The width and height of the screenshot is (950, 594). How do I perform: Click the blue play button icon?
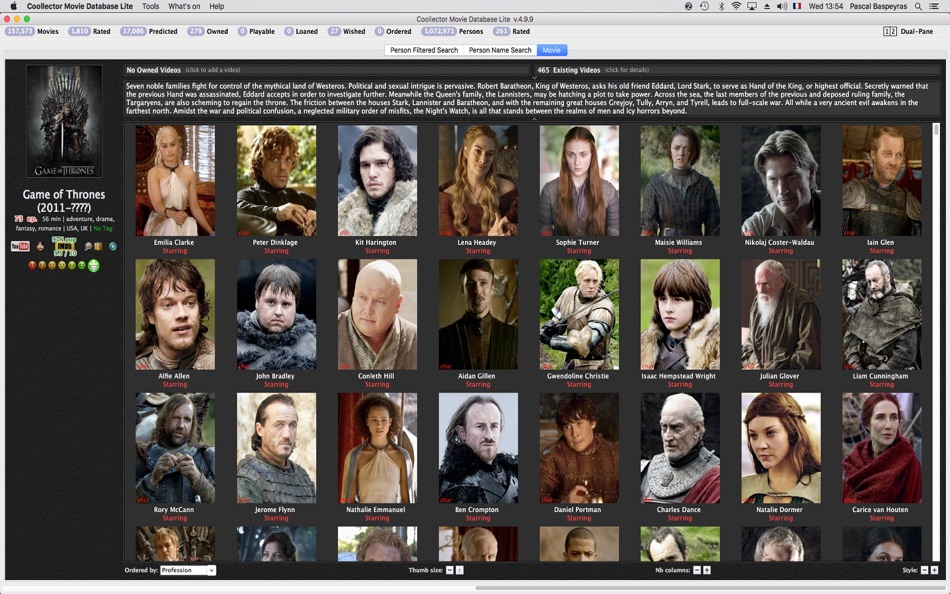click(x=113, y=246)
